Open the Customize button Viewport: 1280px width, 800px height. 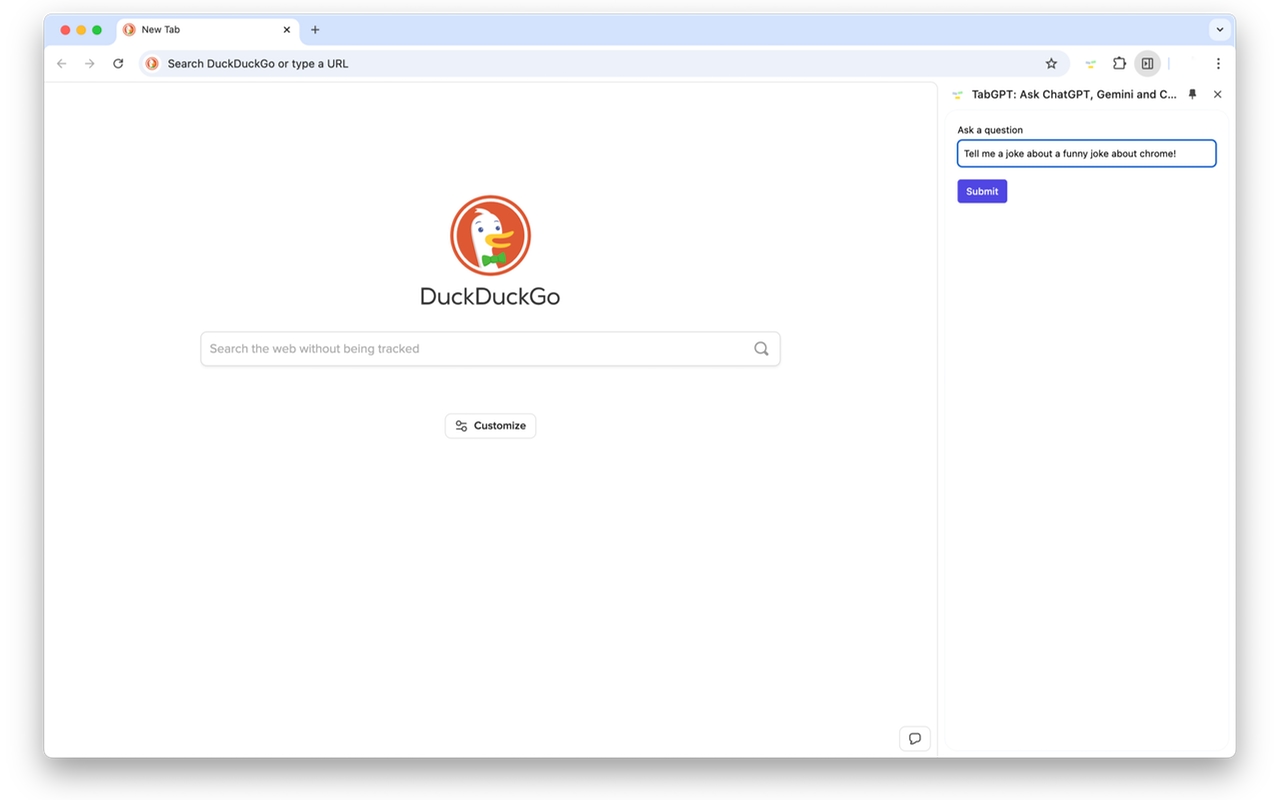tap(490, 426)
